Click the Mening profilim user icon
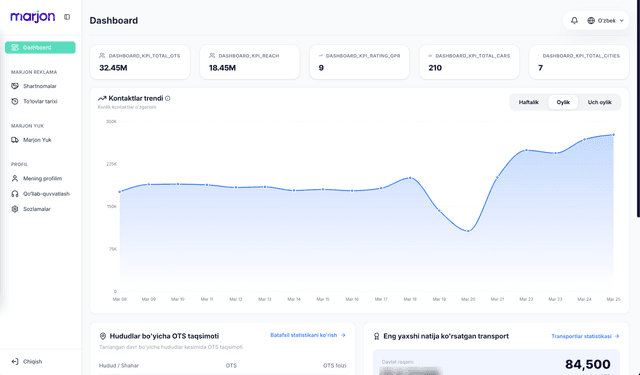Viewport: 640px width, 375px height. click(15, 178)
